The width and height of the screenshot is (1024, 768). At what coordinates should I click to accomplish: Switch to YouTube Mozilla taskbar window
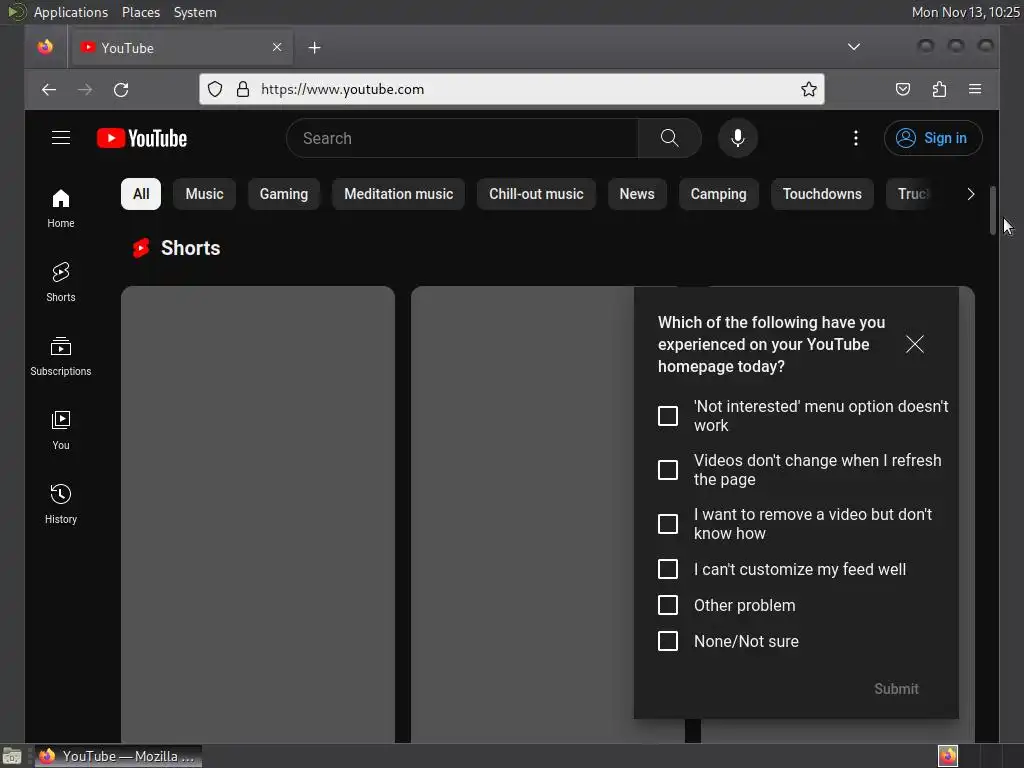pos(118,756)
